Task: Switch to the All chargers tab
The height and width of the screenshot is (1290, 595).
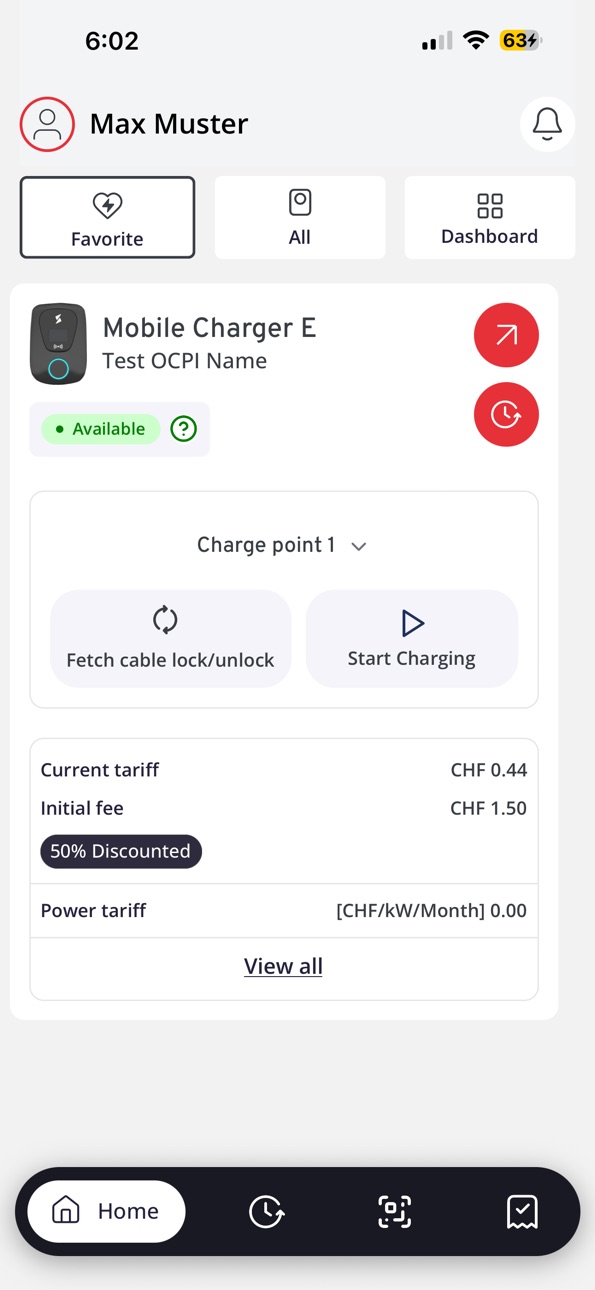Action: tap(300, 218)
